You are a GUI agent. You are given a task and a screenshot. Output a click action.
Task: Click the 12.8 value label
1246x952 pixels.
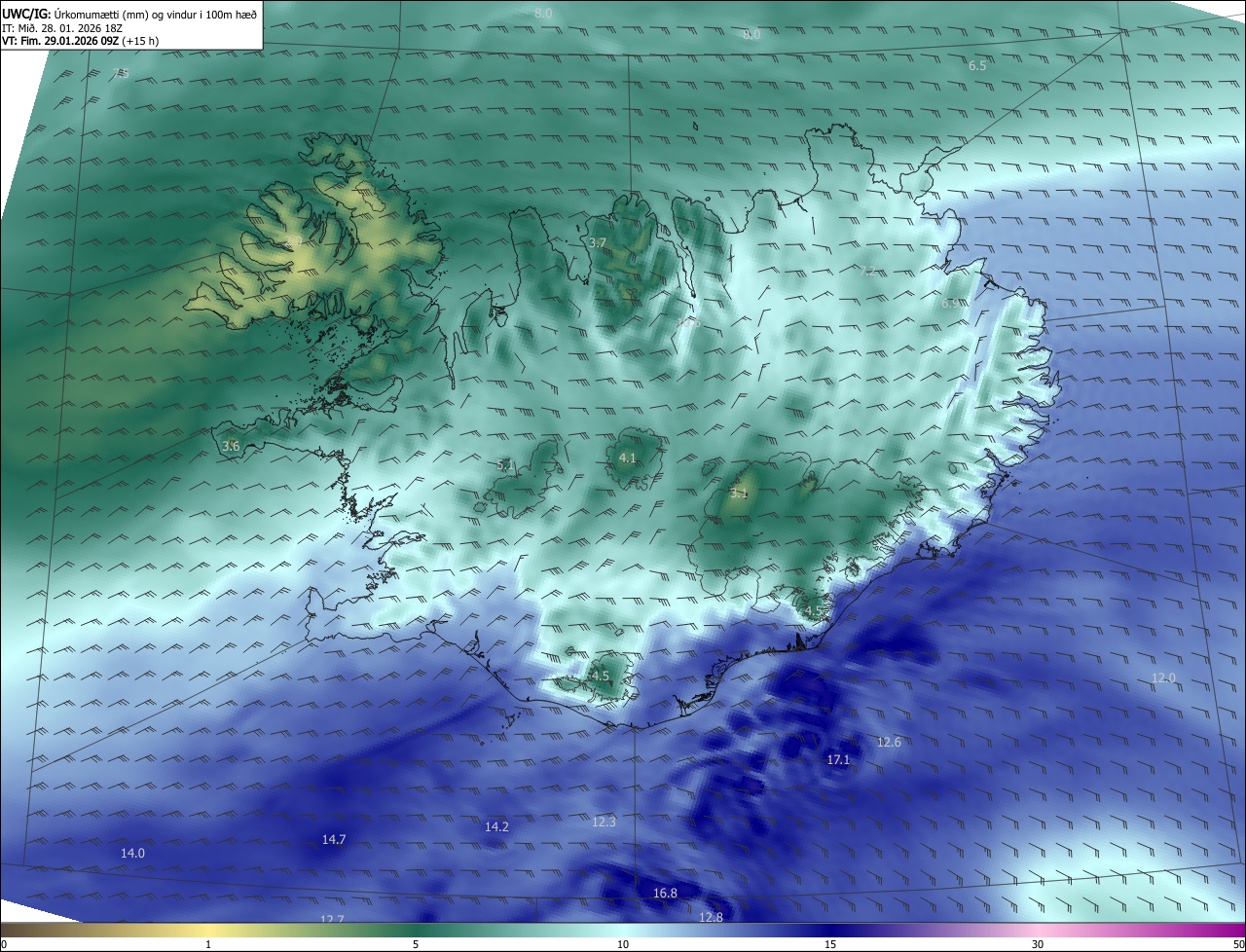click(x=711, y=917)
